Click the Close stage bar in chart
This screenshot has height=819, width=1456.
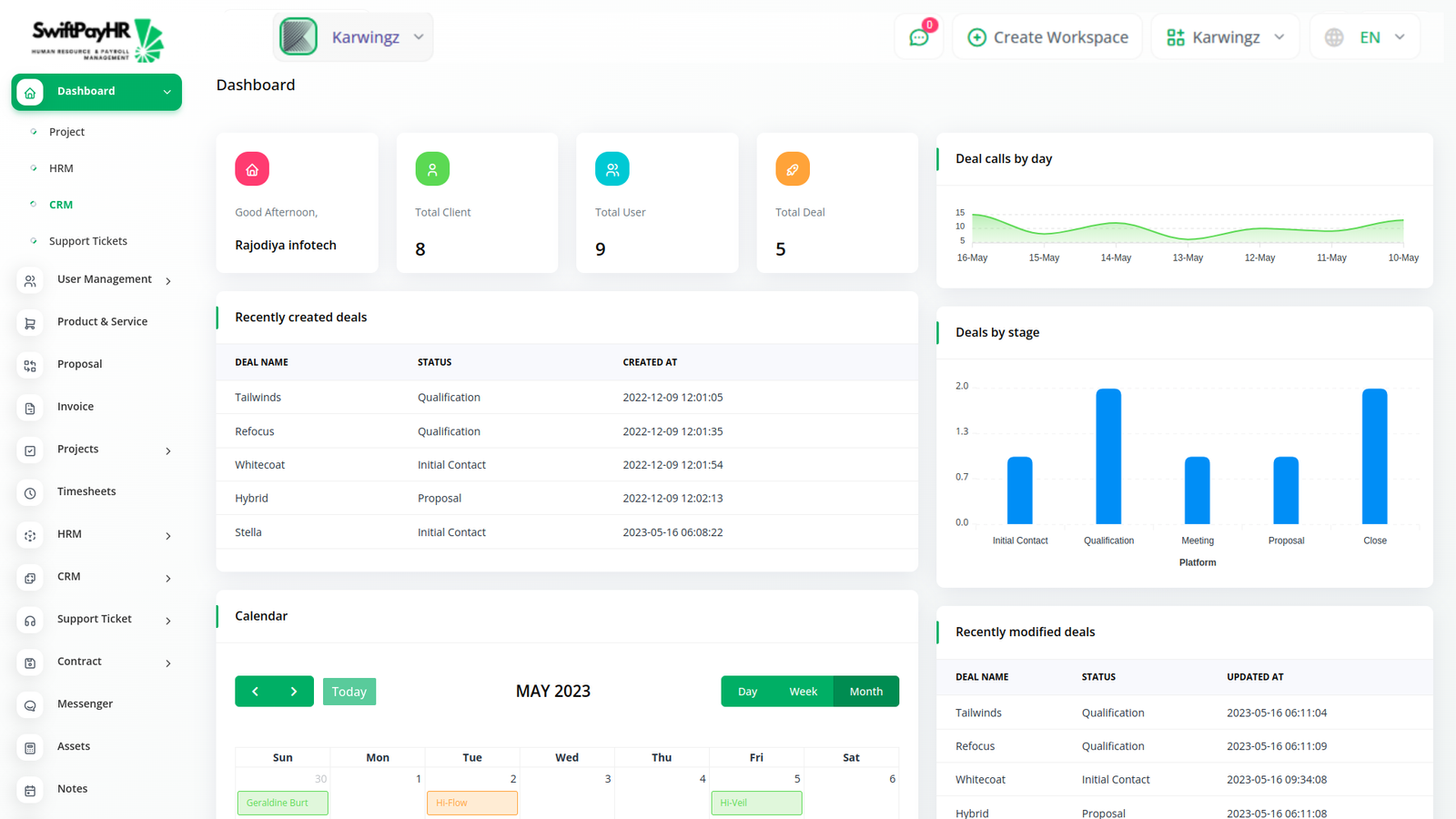pos(1374,457)
